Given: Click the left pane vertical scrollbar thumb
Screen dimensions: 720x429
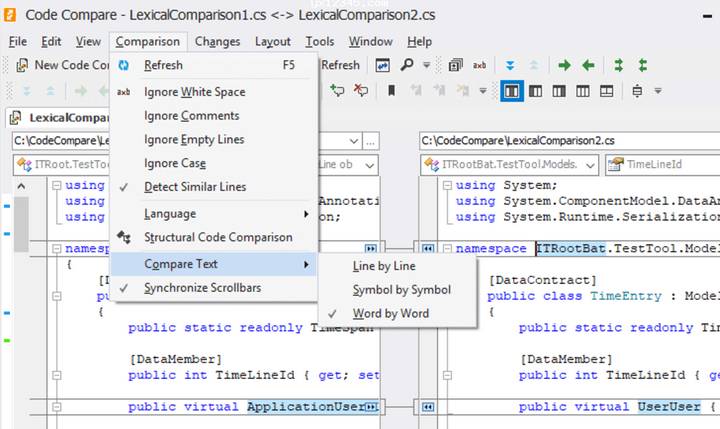Looking at the screenshot, I should (21, 224).
